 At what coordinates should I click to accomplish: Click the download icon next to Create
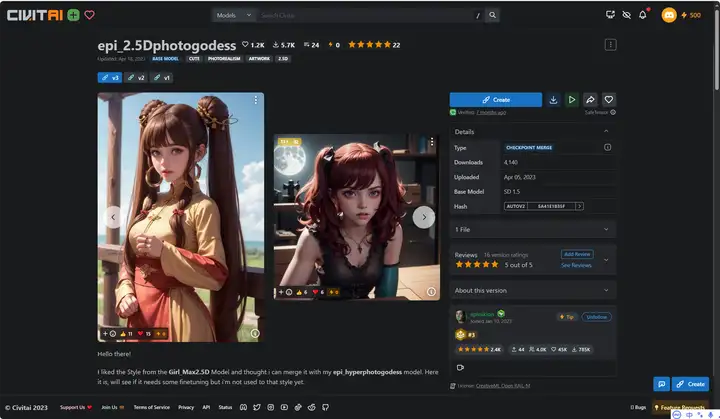click(553, 100)
